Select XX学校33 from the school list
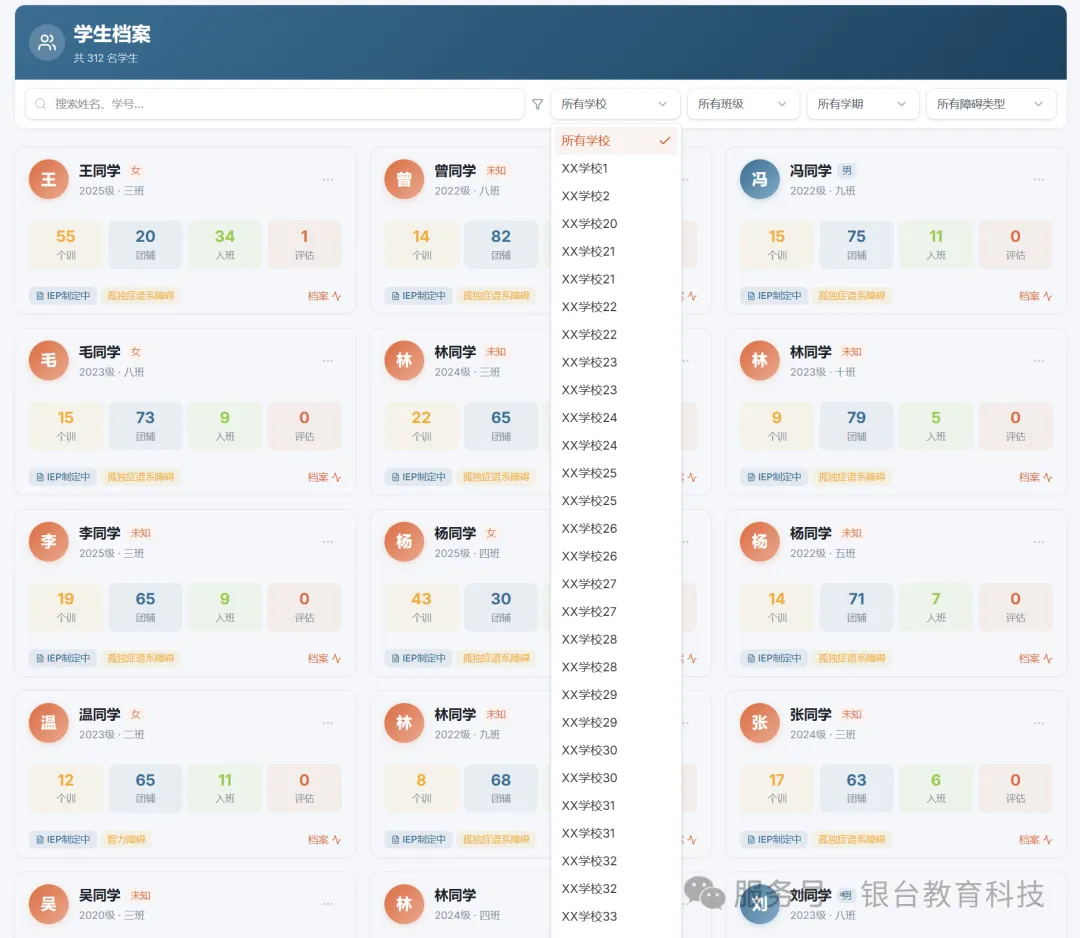 point(616,917)
